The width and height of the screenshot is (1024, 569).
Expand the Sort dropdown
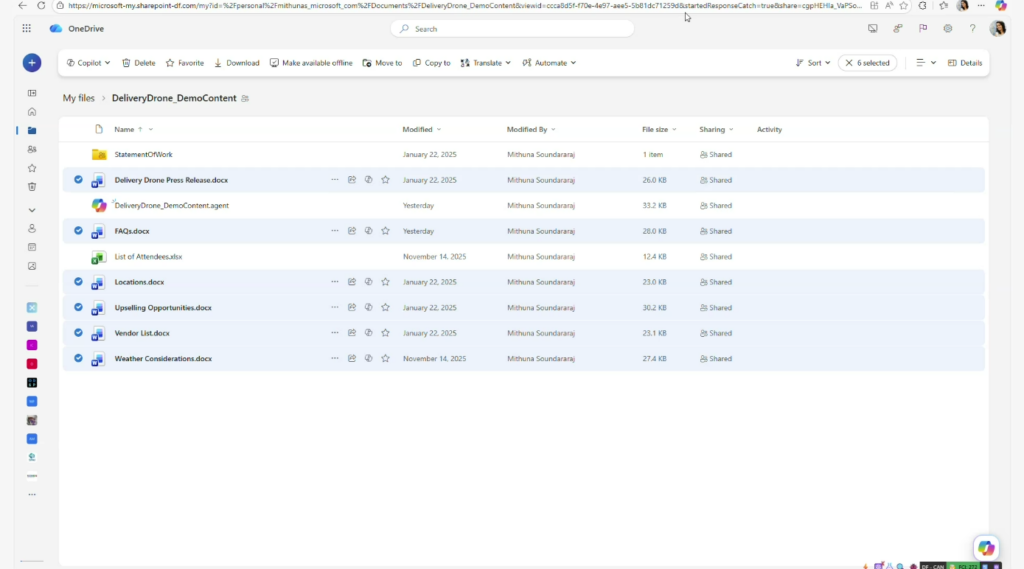click(813, 63)
